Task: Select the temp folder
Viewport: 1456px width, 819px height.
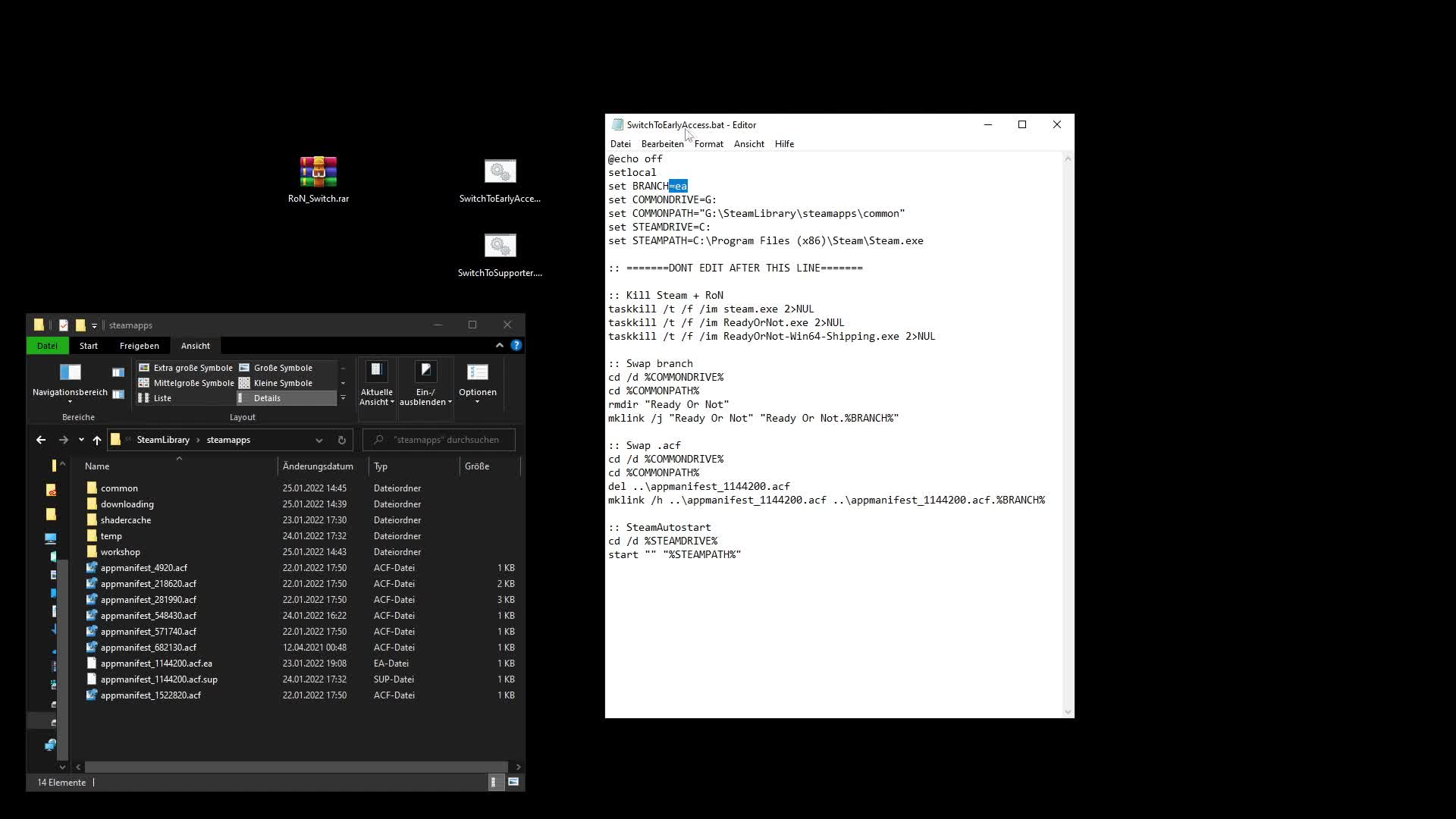Action: pos(300,536)
